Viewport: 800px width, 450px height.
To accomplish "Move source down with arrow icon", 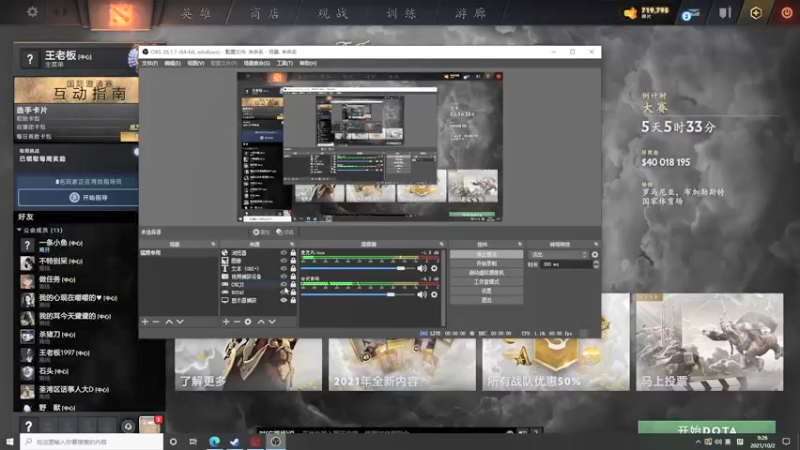I will (272, 322).
